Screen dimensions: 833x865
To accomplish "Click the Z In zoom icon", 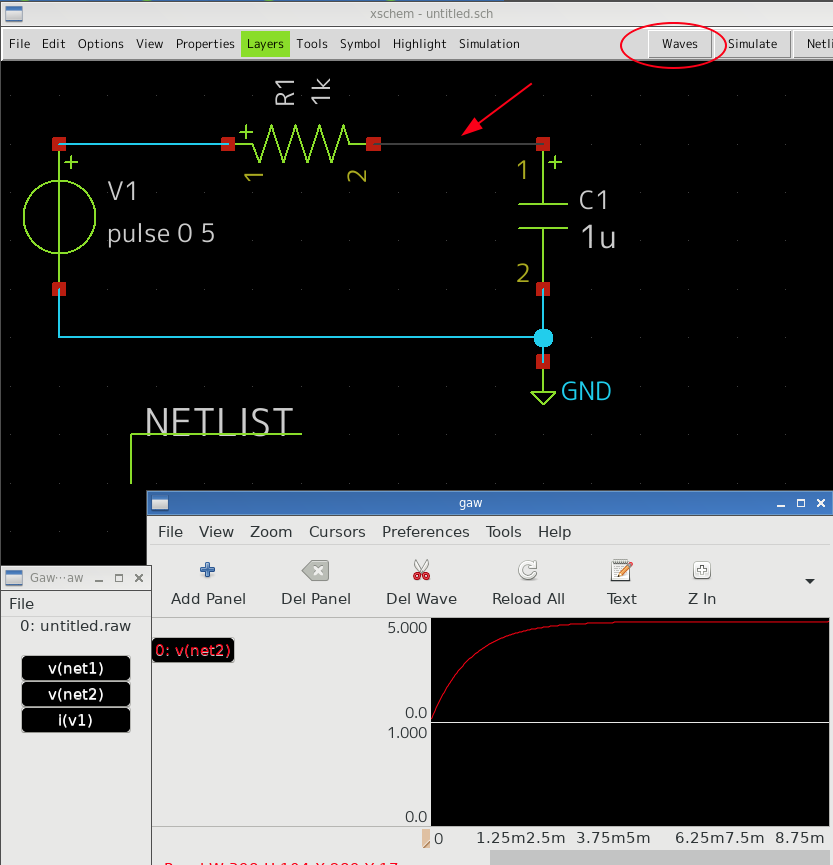I will tap(702, 570).
